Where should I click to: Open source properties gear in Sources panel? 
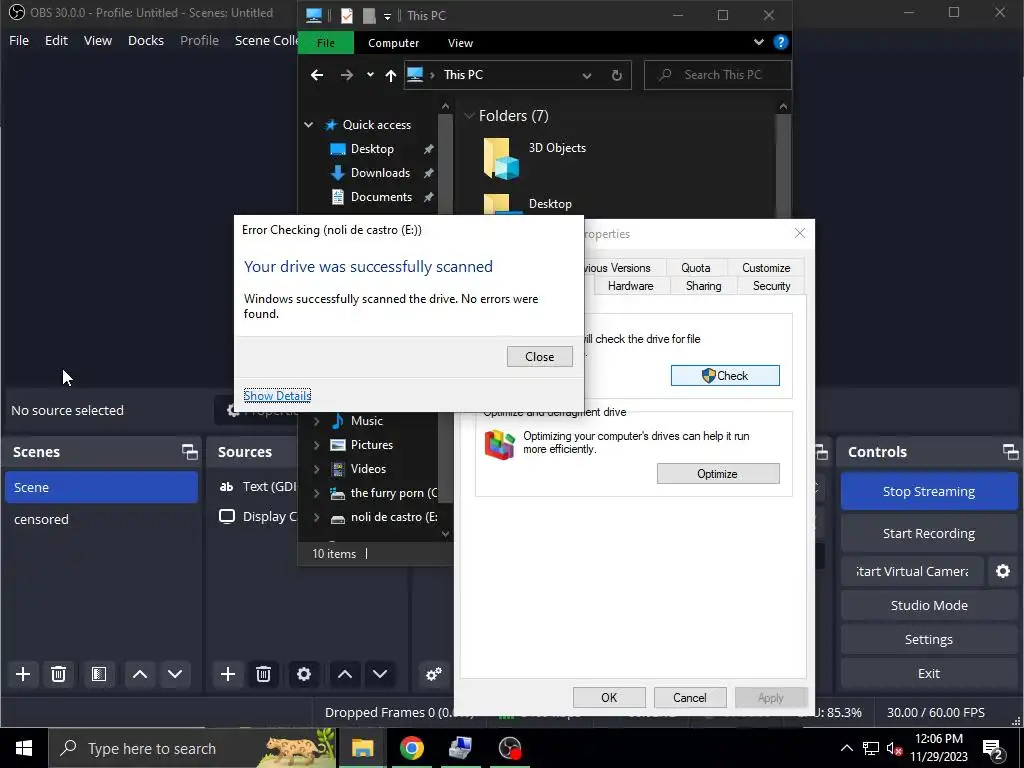pyautogui.click(x=304, y=674)
